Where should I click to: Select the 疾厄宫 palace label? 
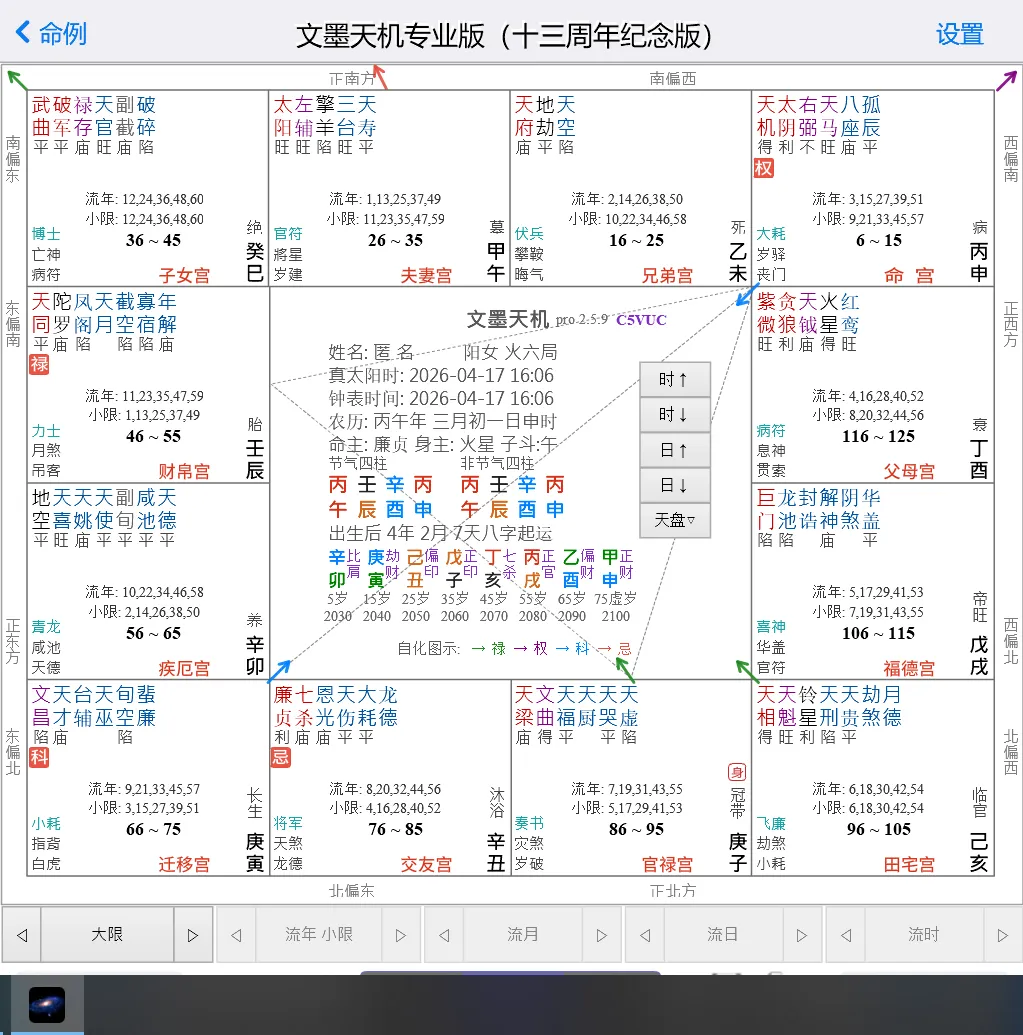point(184,668)
